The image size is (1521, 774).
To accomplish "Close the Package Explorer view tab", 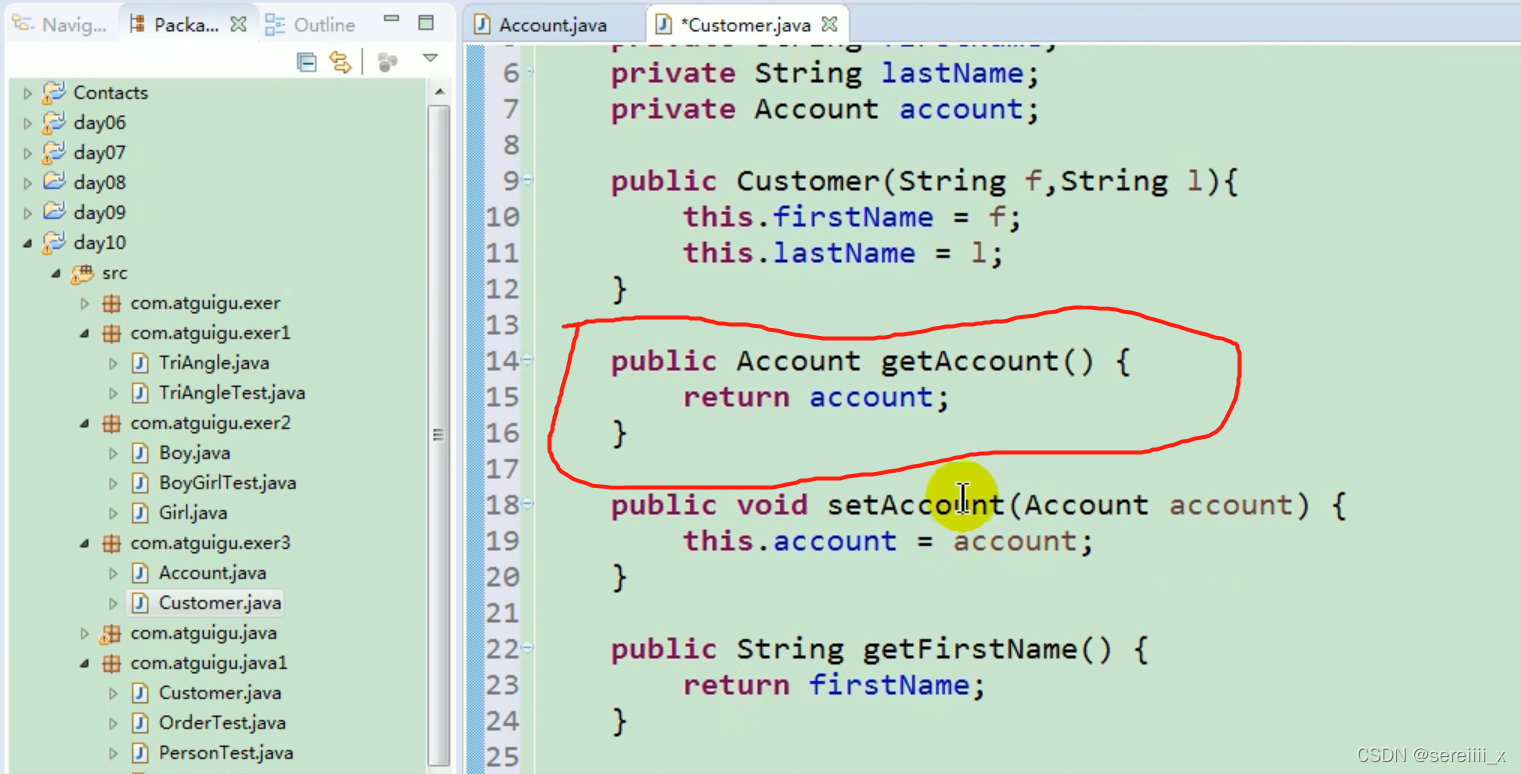I will point(238,24).
